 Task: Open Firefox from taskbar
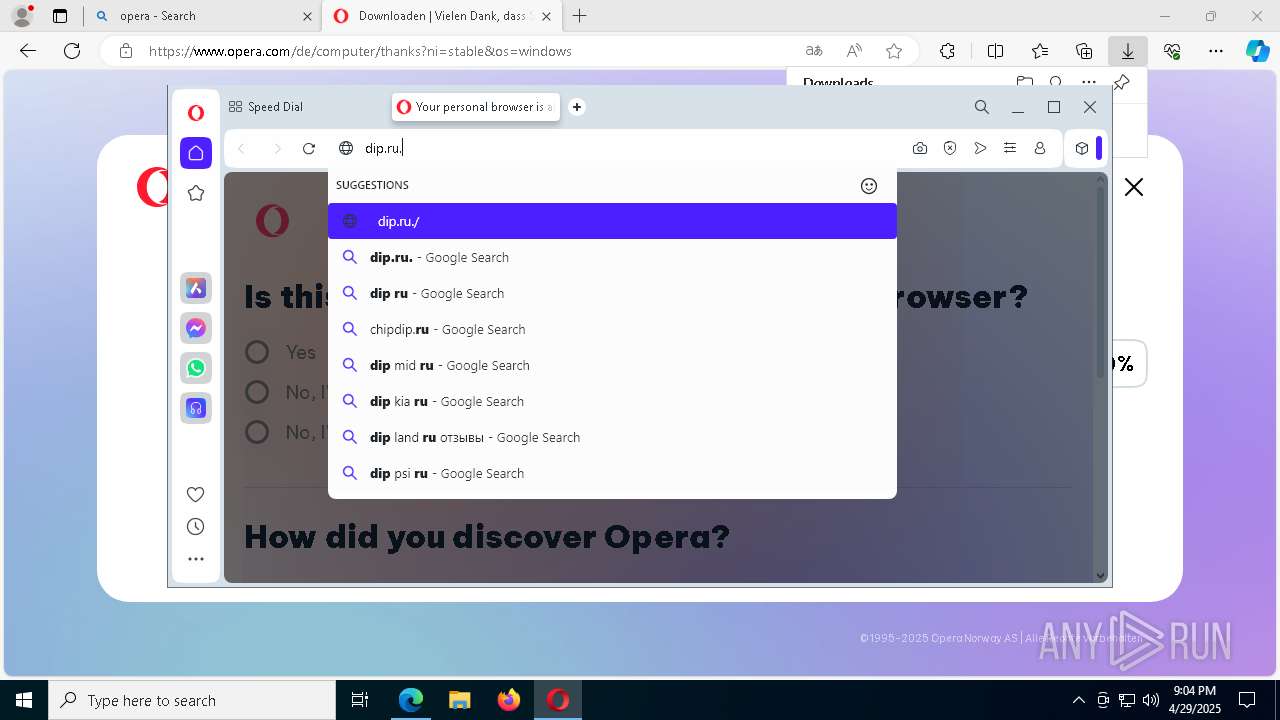(509, 700)
